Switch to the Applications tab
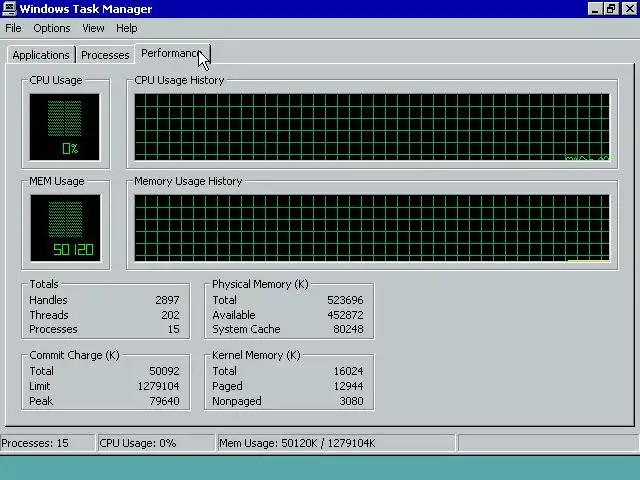This screenshot has width=640, height=480. click(41, 55)
